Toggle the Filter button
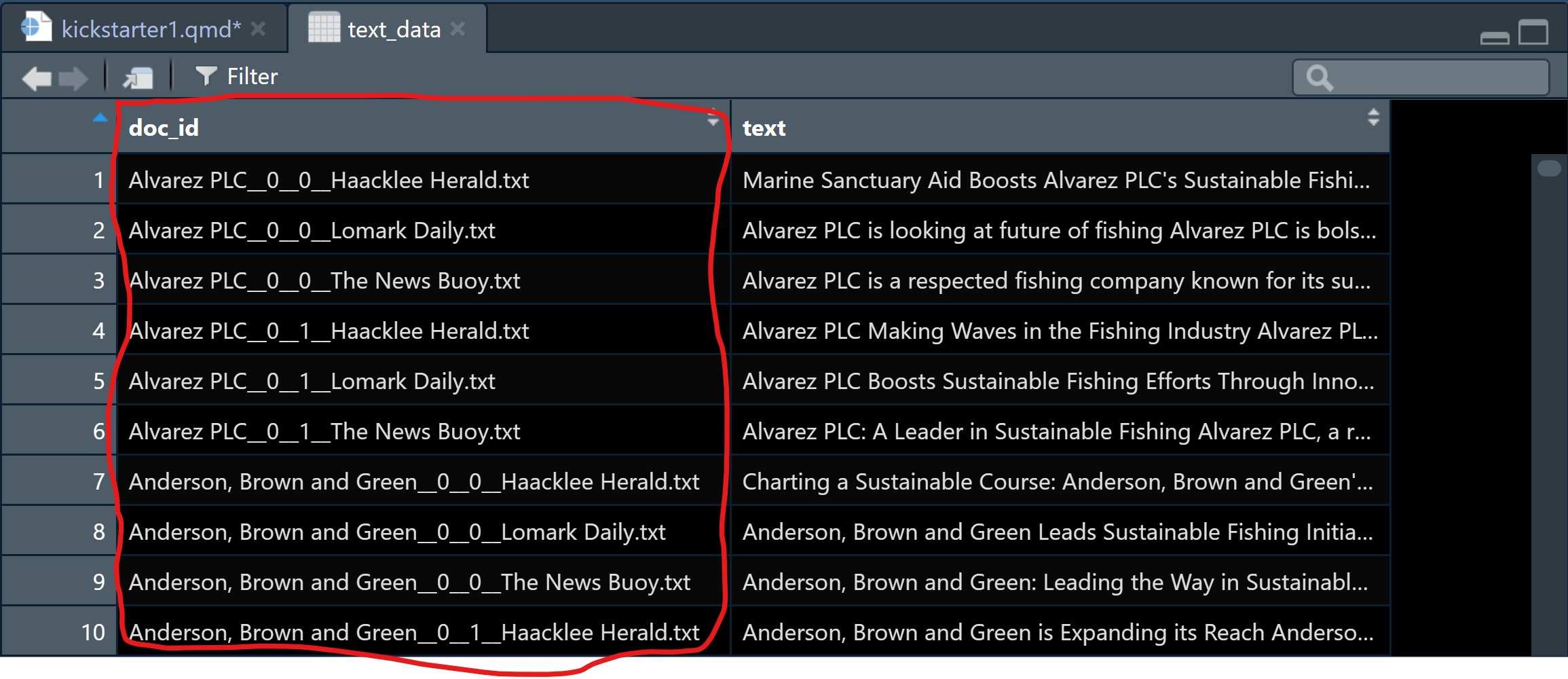The width and height of the screenshot is (1568, 679). pyautogui.click(x=237, y=77)
